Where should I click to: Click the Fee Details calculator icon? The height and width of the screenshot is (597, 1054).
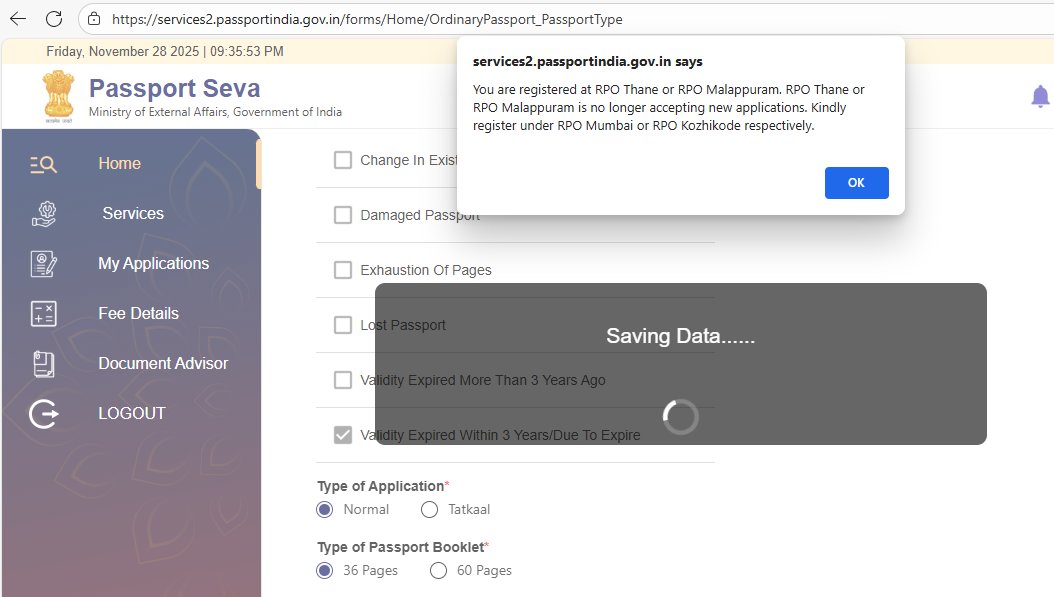[44, 313]
